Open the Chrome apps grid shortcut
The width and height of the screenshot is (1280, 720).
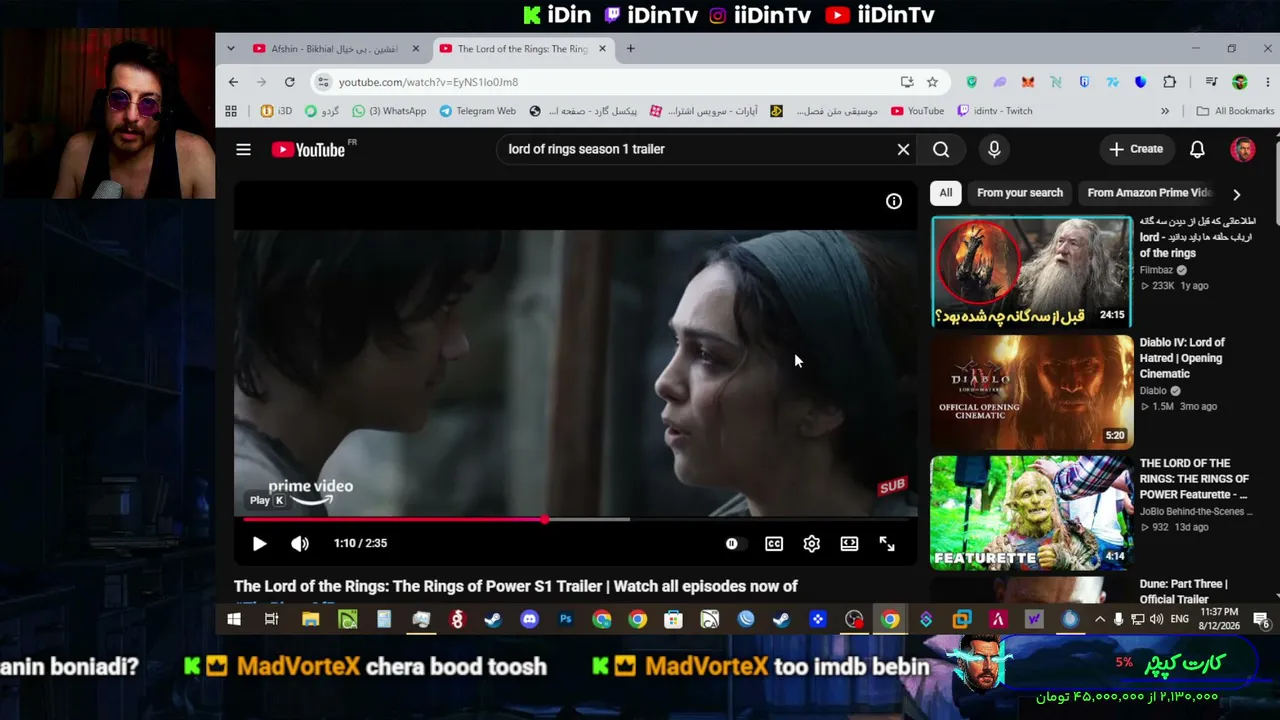[x=231, y=111]
